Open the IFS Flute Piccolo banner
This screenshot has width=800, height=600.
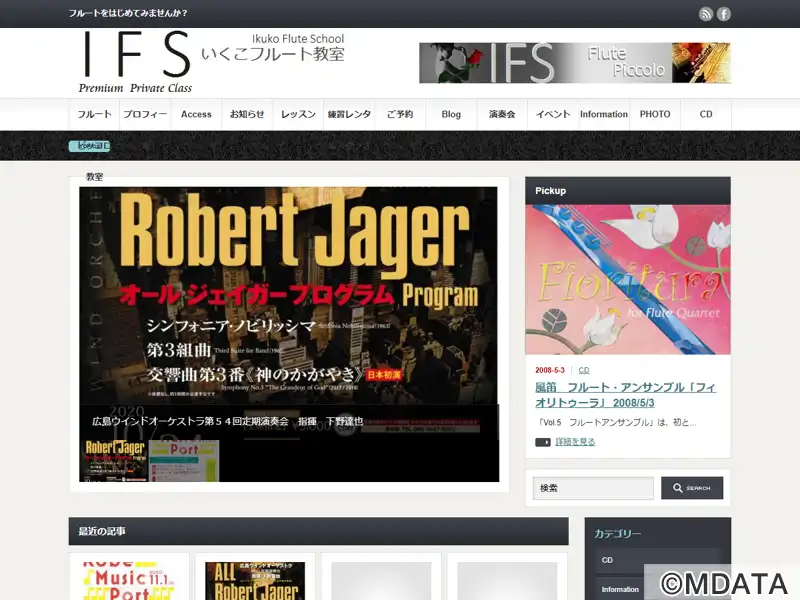pos(574,63)
